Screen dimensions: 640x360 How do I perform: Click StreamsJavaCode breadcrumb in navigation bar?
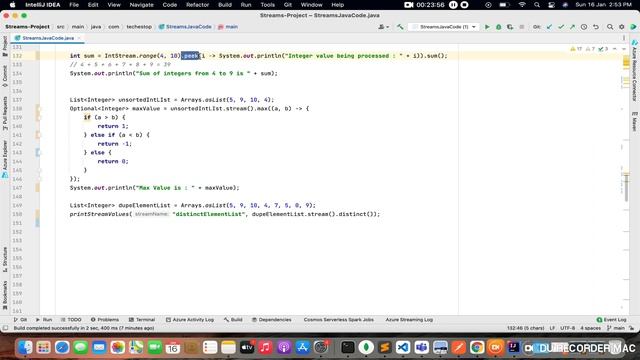(x=185, y=27)
